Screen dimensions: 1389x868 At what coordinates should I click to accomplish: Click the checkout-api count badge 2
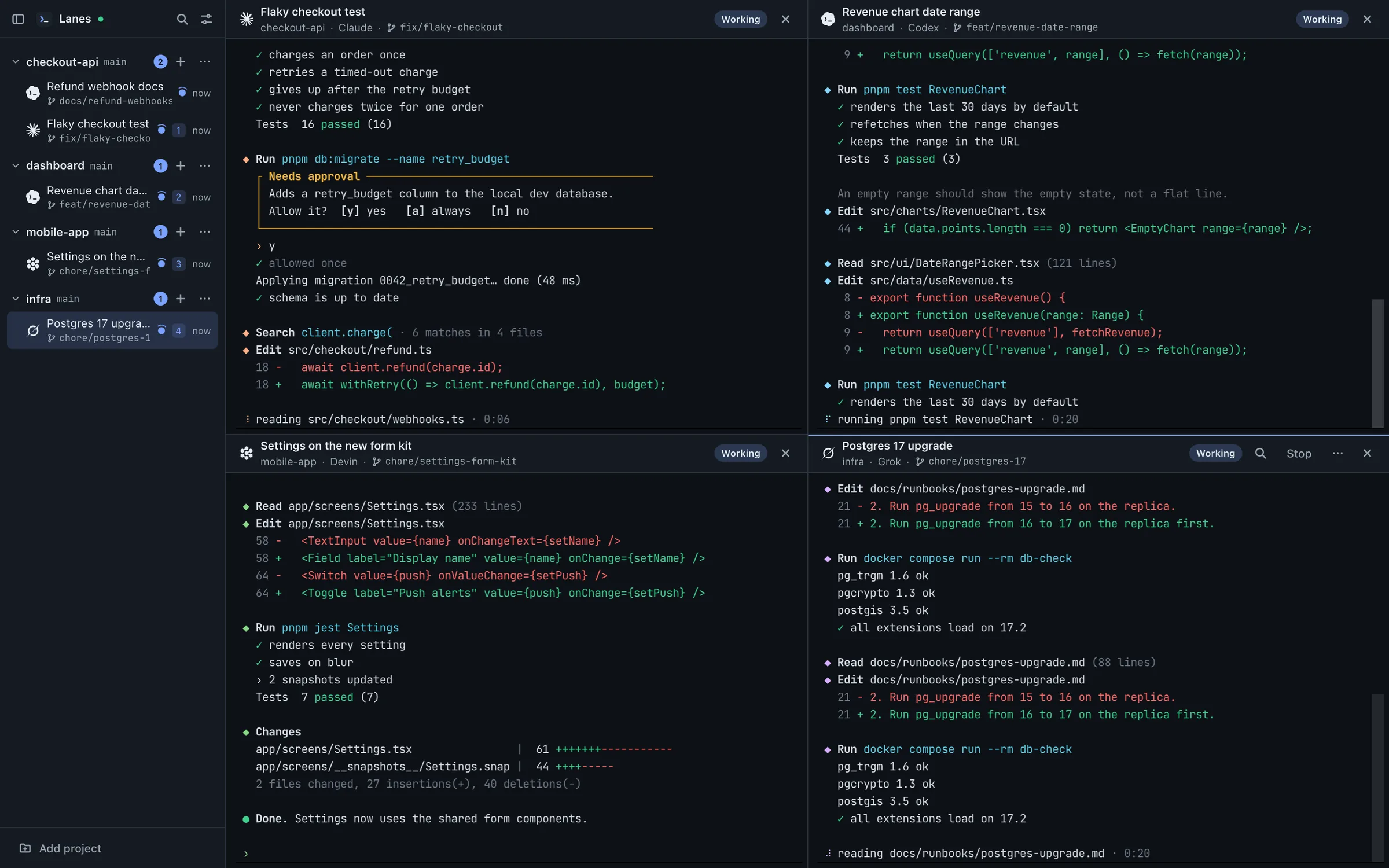tap(160, 62)
